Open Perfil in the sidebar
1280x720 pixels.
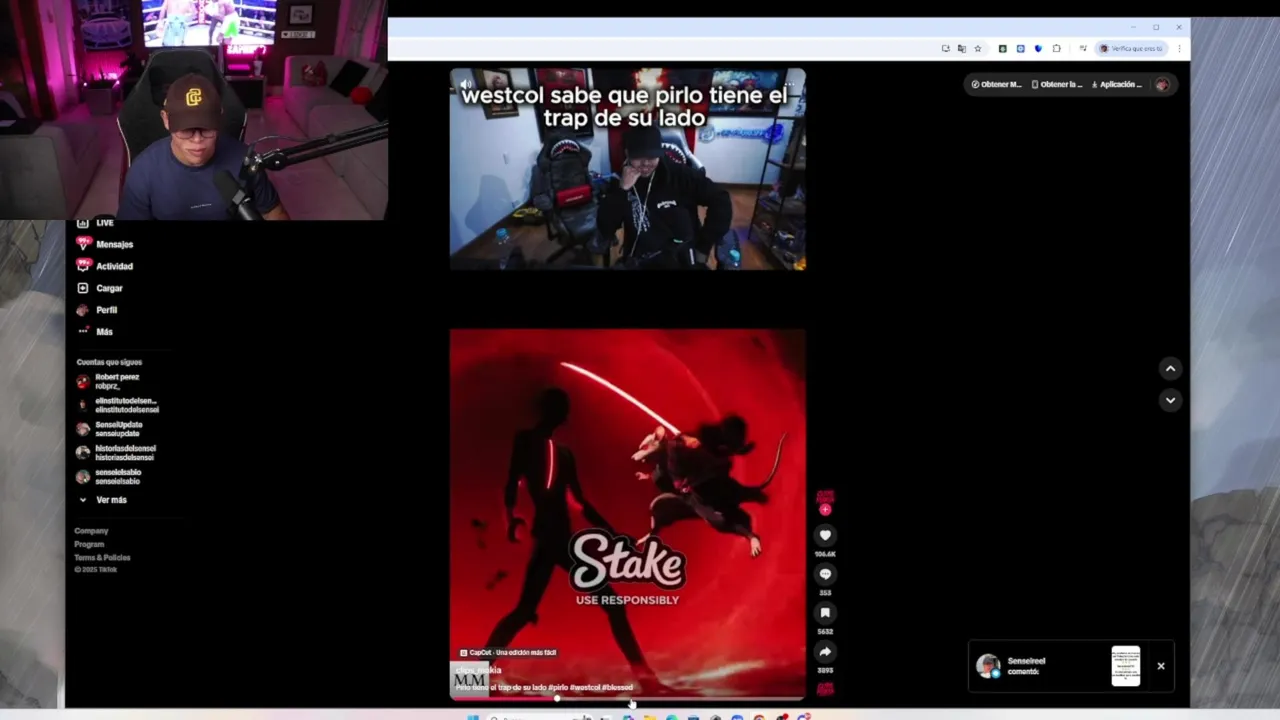97,310
